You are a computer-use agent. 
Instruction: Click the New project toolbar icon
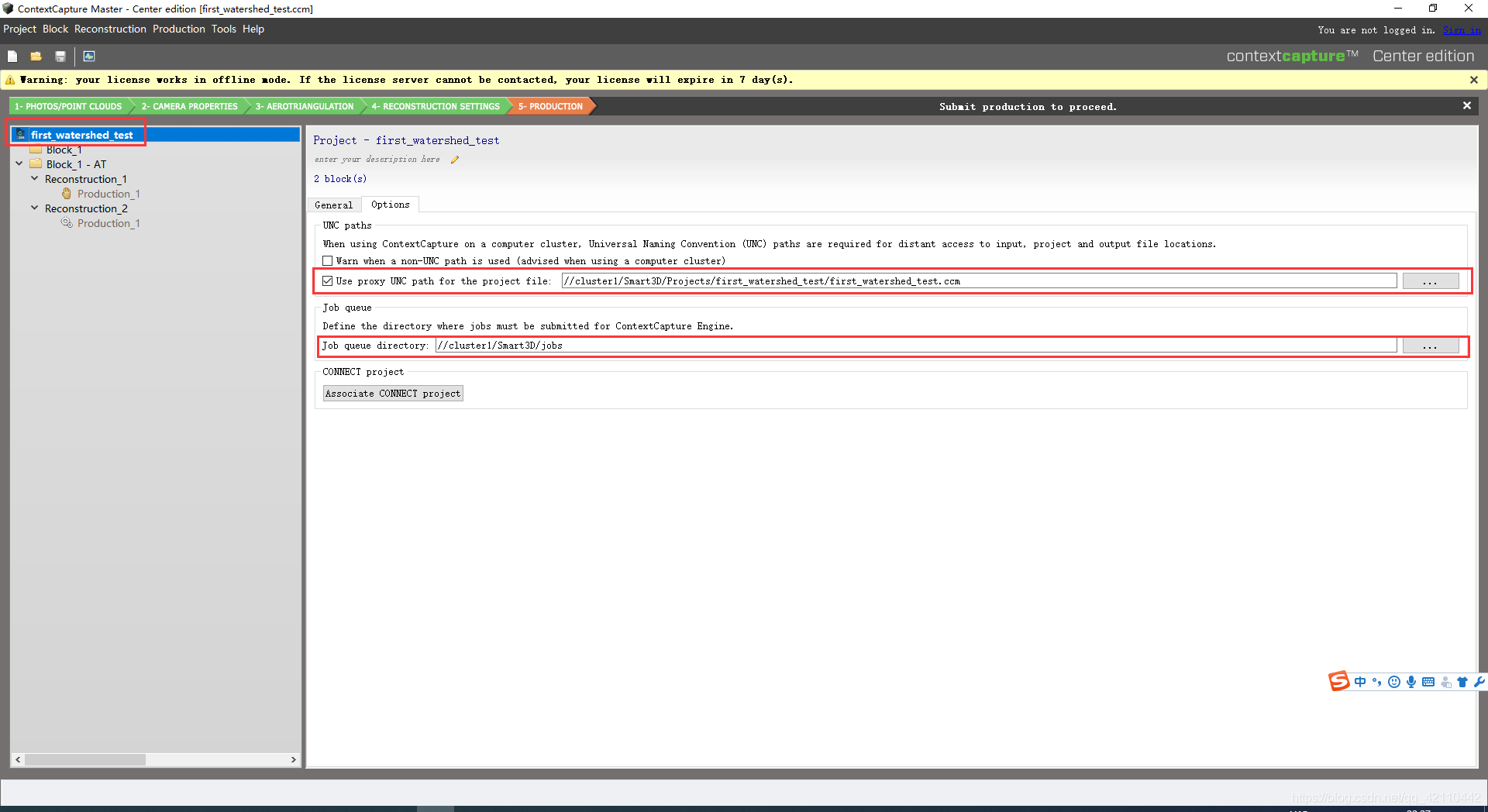coord(12,56)
